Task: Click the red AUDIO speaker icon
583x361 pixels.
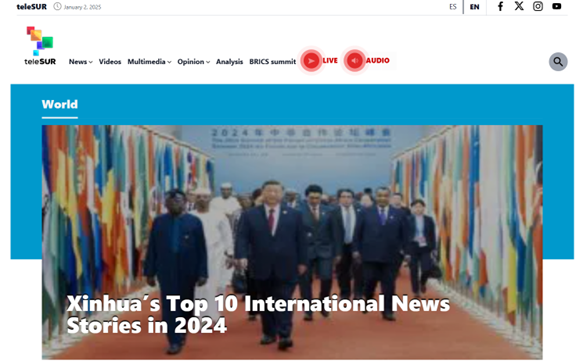Action: tap(355, 61)
